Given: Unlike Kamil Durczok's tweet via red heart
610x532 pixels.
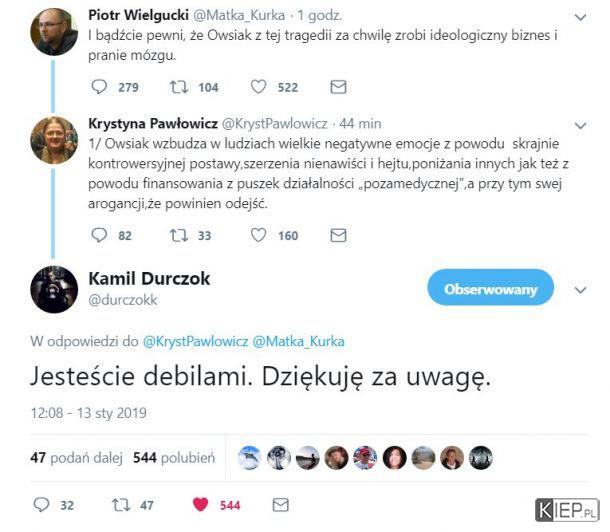Looking at the screenshot, I should [201, 505].
